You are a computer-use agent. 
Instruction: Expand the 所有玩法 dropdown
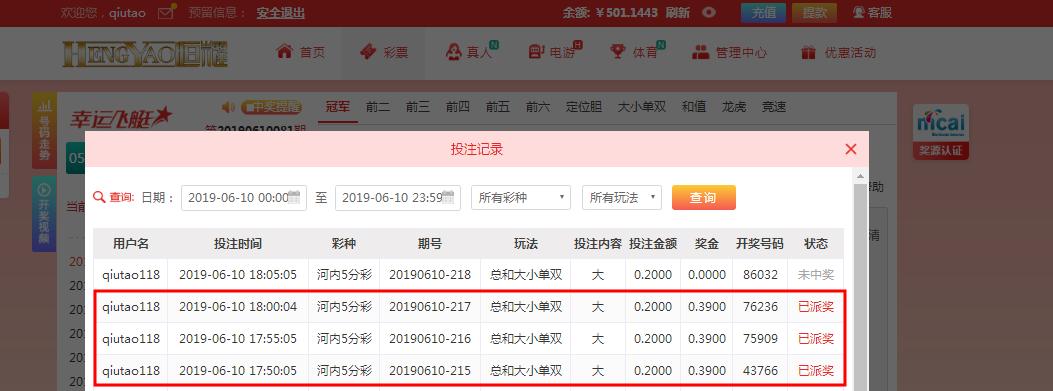click(x=622, y=198)
